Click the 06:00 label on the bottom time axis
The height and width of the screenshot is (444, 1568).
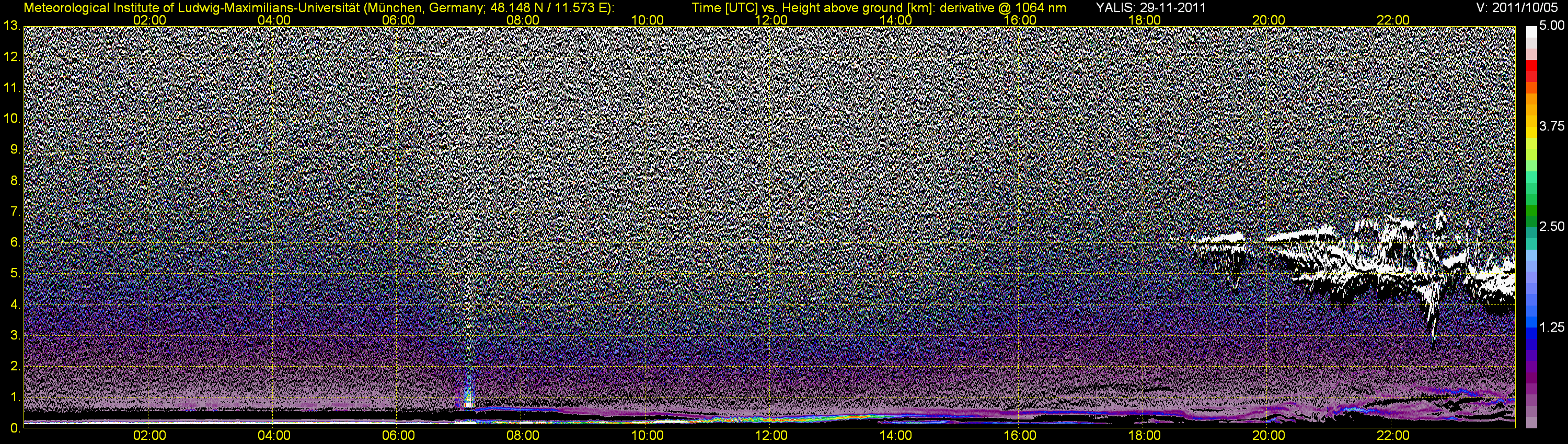coord(398,436)
